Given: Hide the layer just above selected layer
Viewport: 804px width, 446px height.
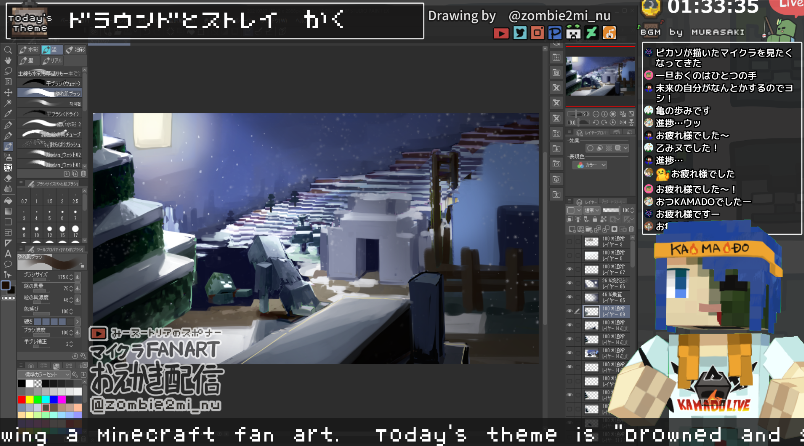Looking at the screenshot, I should click(x=570, y=297).
